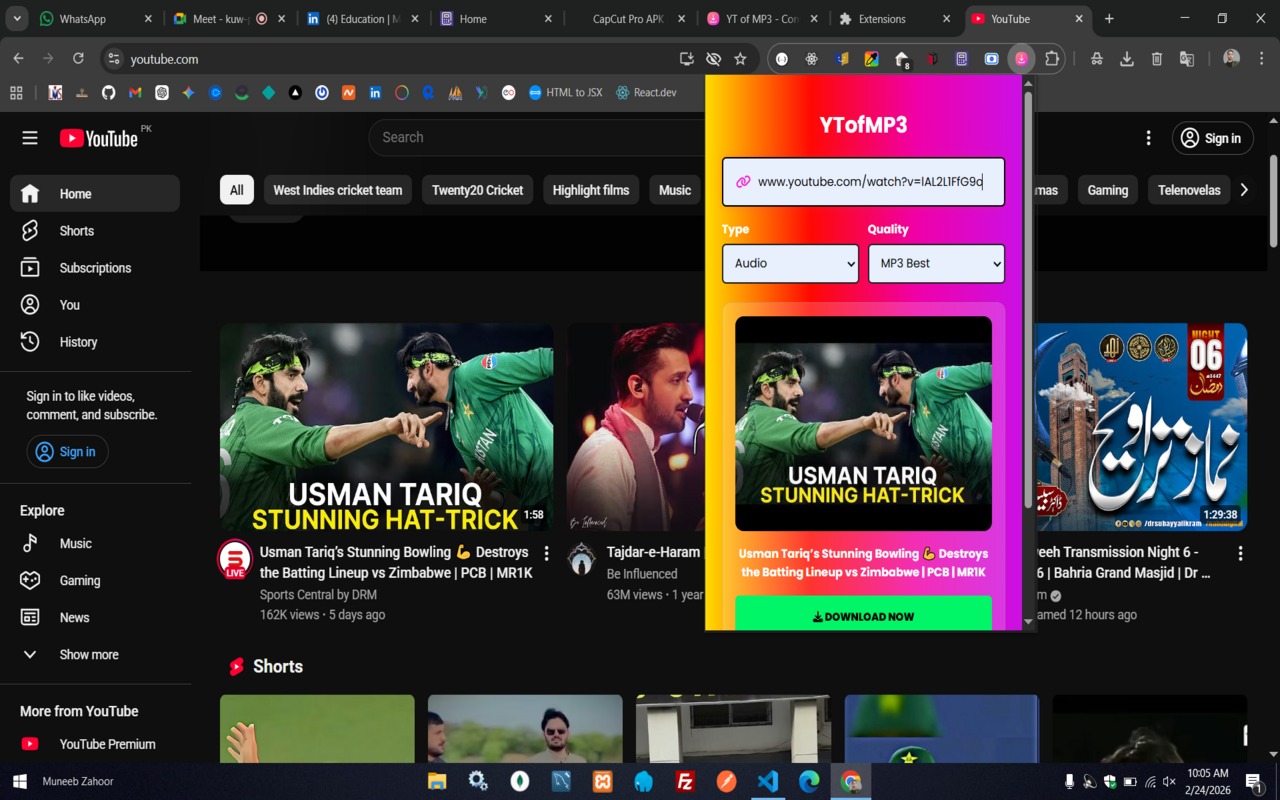Open the address bar site information icon
Image resolution: width=1280 pixels, height=800 pixels.
click(114, 59)
